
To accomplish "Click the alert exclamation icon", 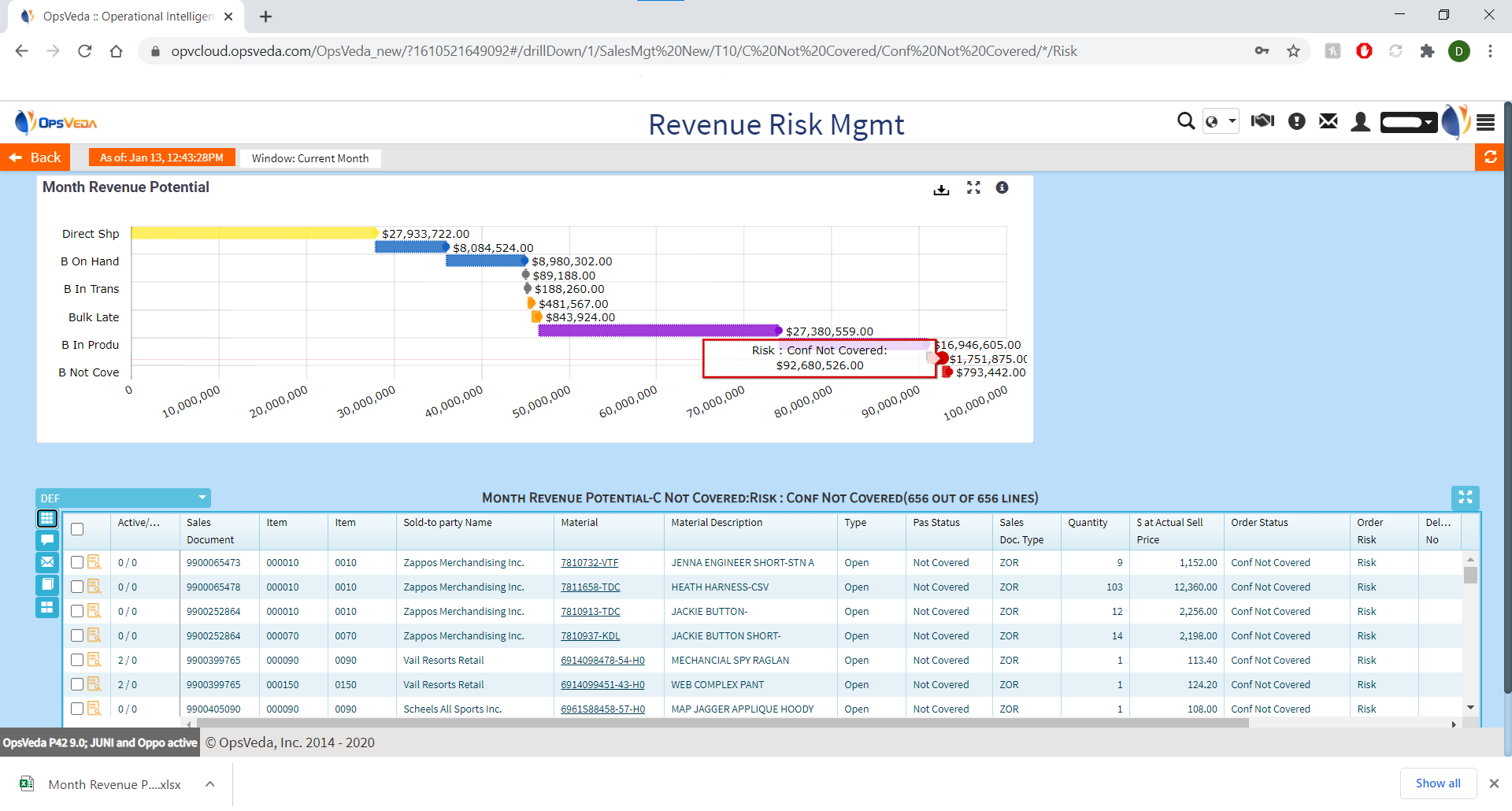I will (x=1296, y=121).
